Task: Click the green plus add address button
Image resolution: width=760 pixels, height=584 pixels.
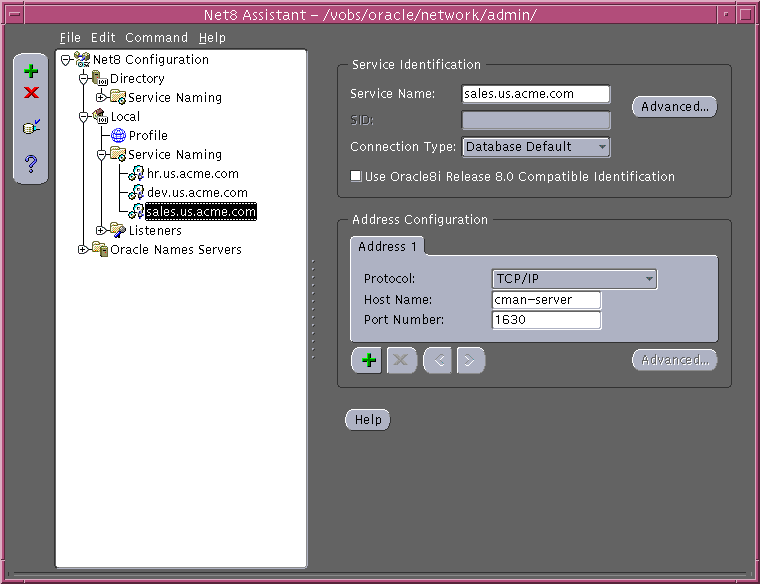Action: (370, 361)
